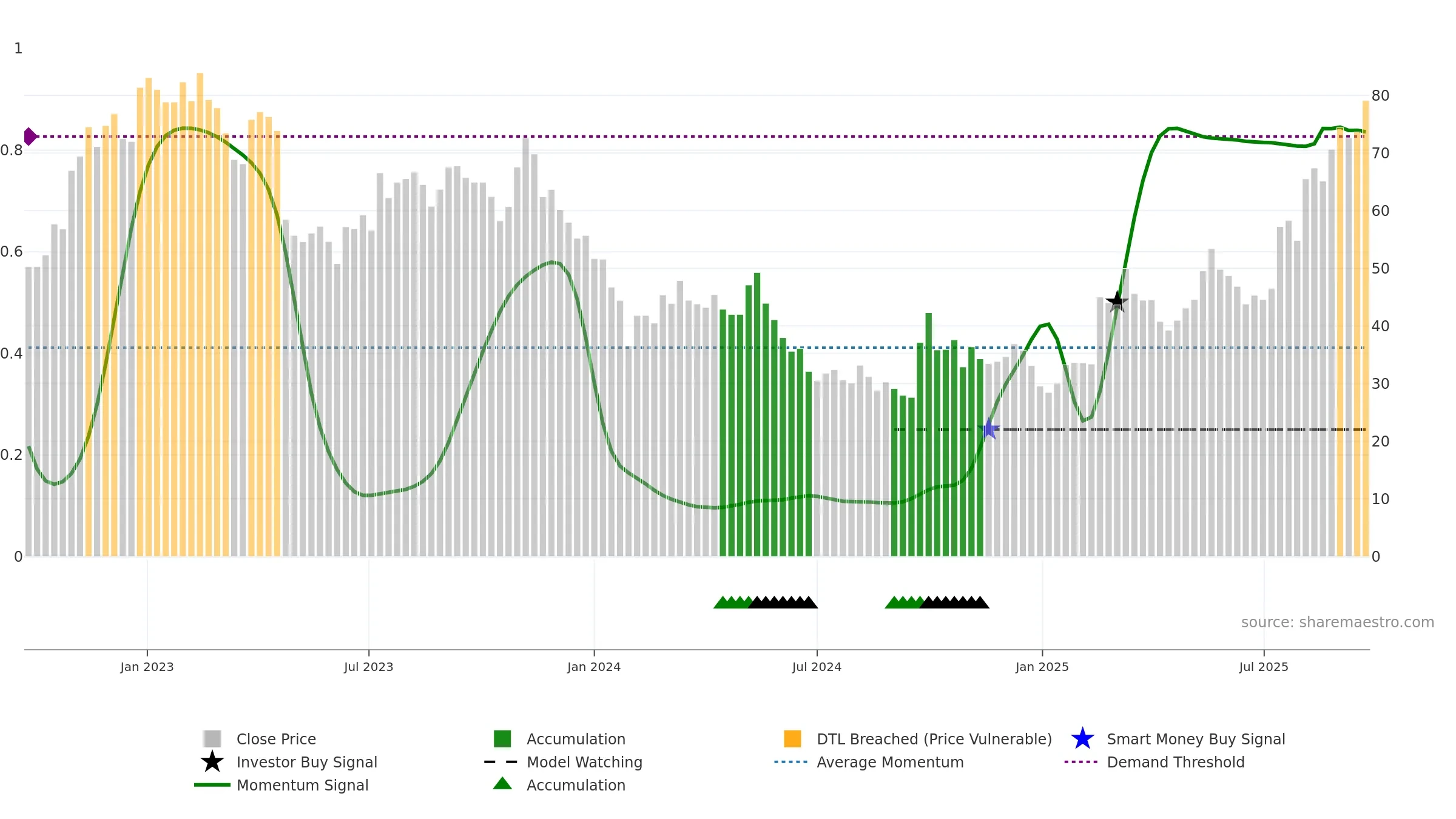Click the right axis value 50
The width and height of the screenshot is (1456, 819).
1380,268
